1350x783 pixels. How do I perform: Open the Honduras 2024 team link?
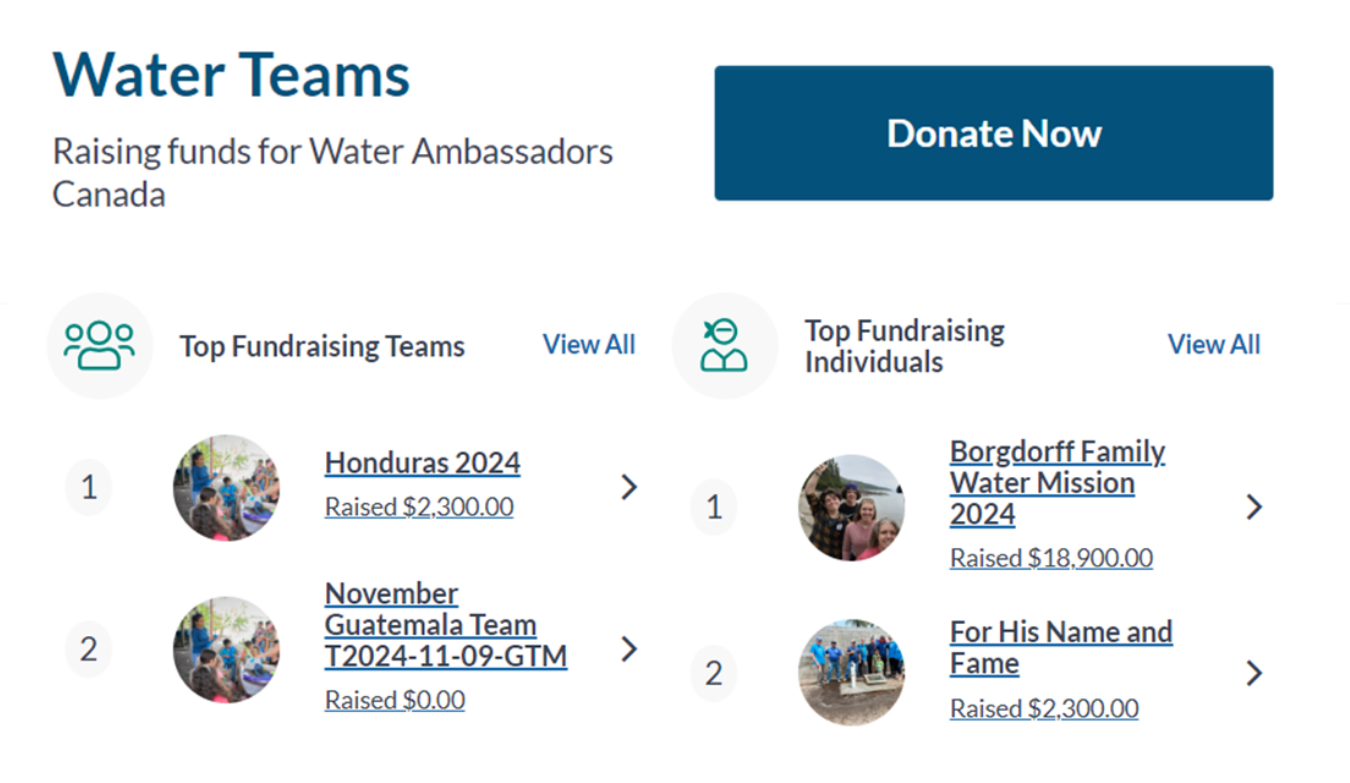(x=422, y=463)
